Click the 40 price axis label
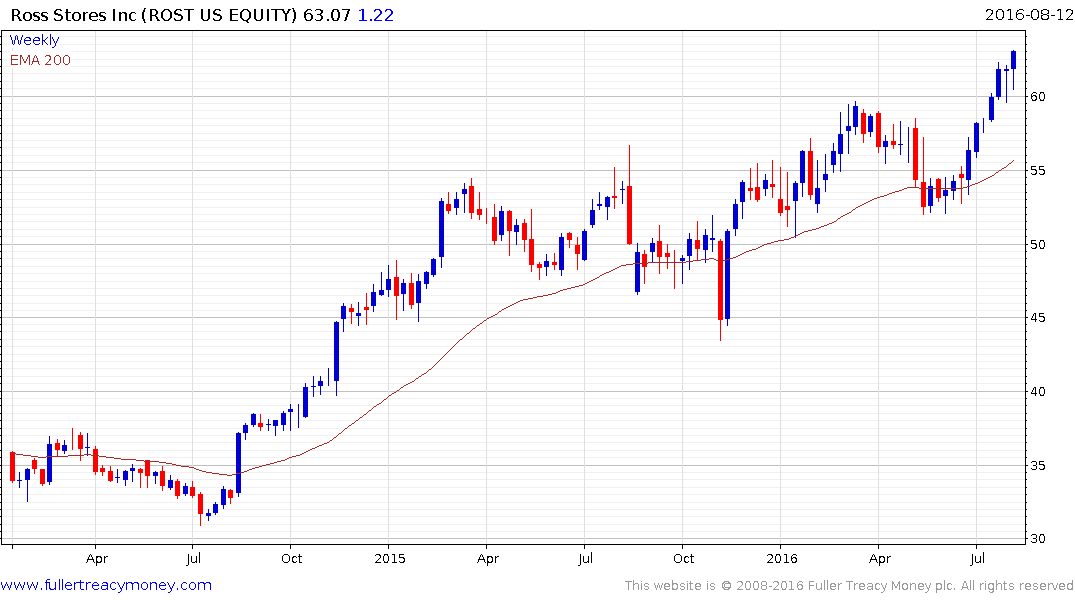Screen dimensions: 1075x600 point(1037,392)
